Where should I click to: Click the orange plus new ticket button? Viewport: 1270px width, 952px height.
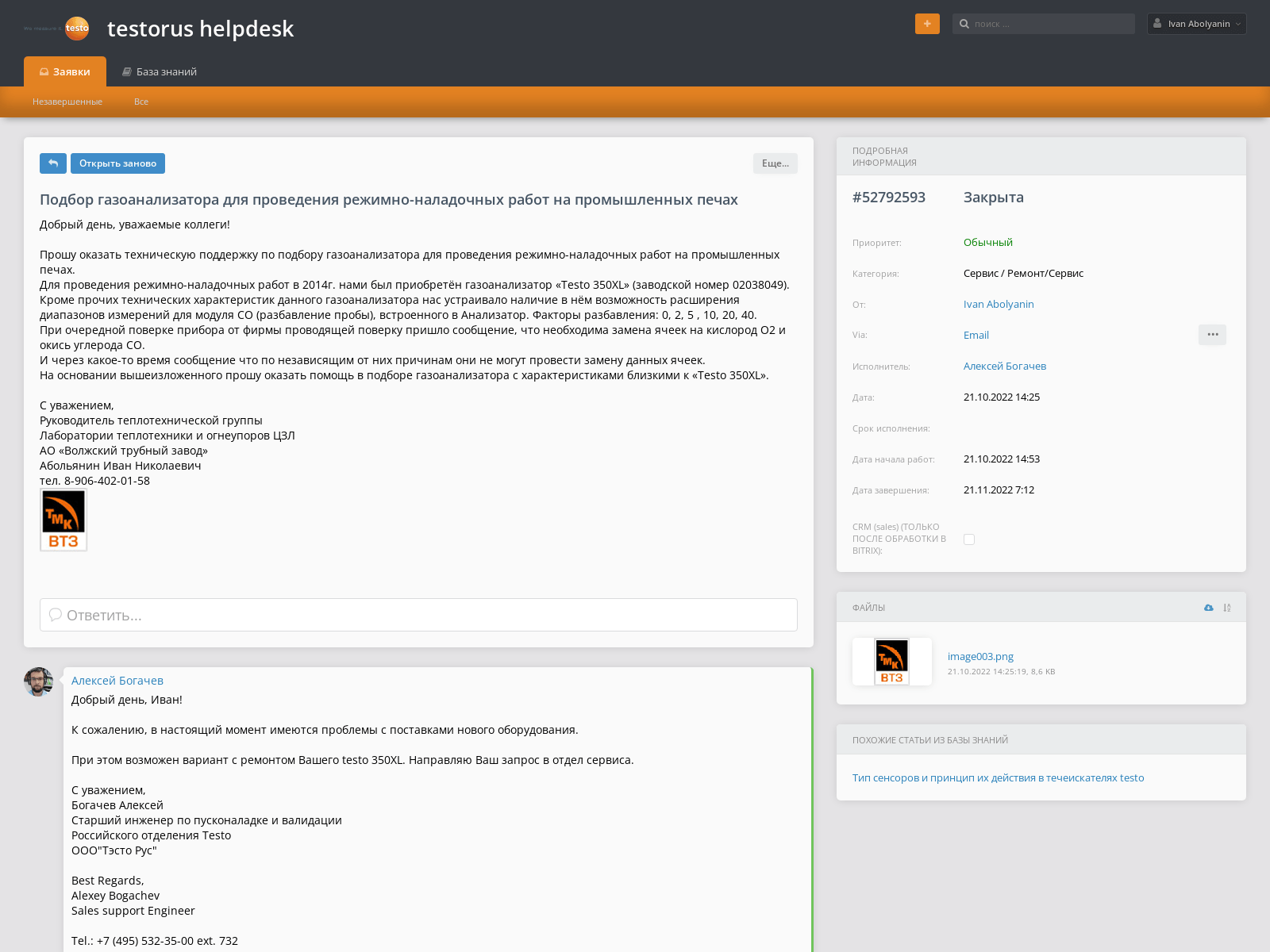click(927, 24)
